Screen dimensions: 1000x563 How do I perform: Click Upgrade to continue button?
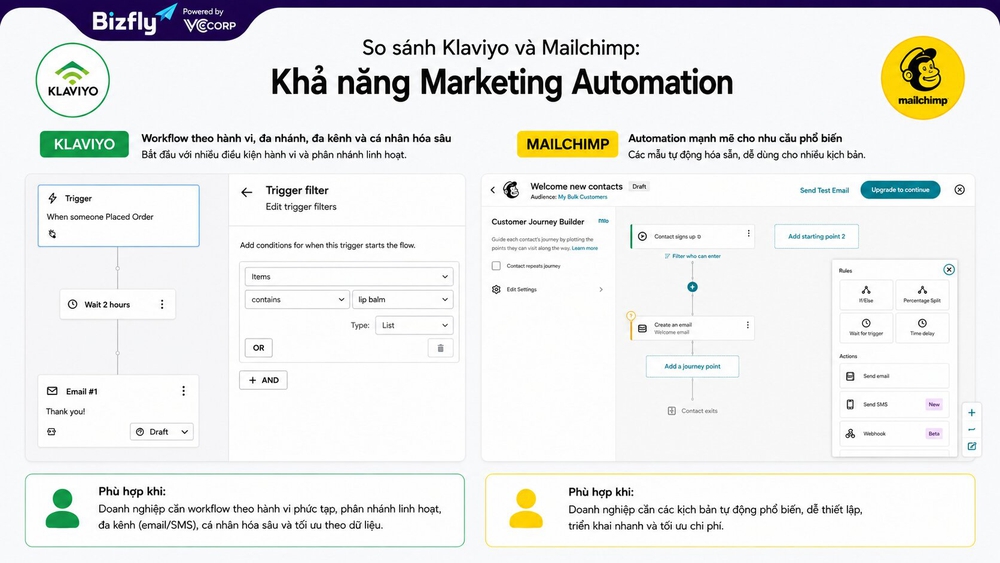pos(900,190)
